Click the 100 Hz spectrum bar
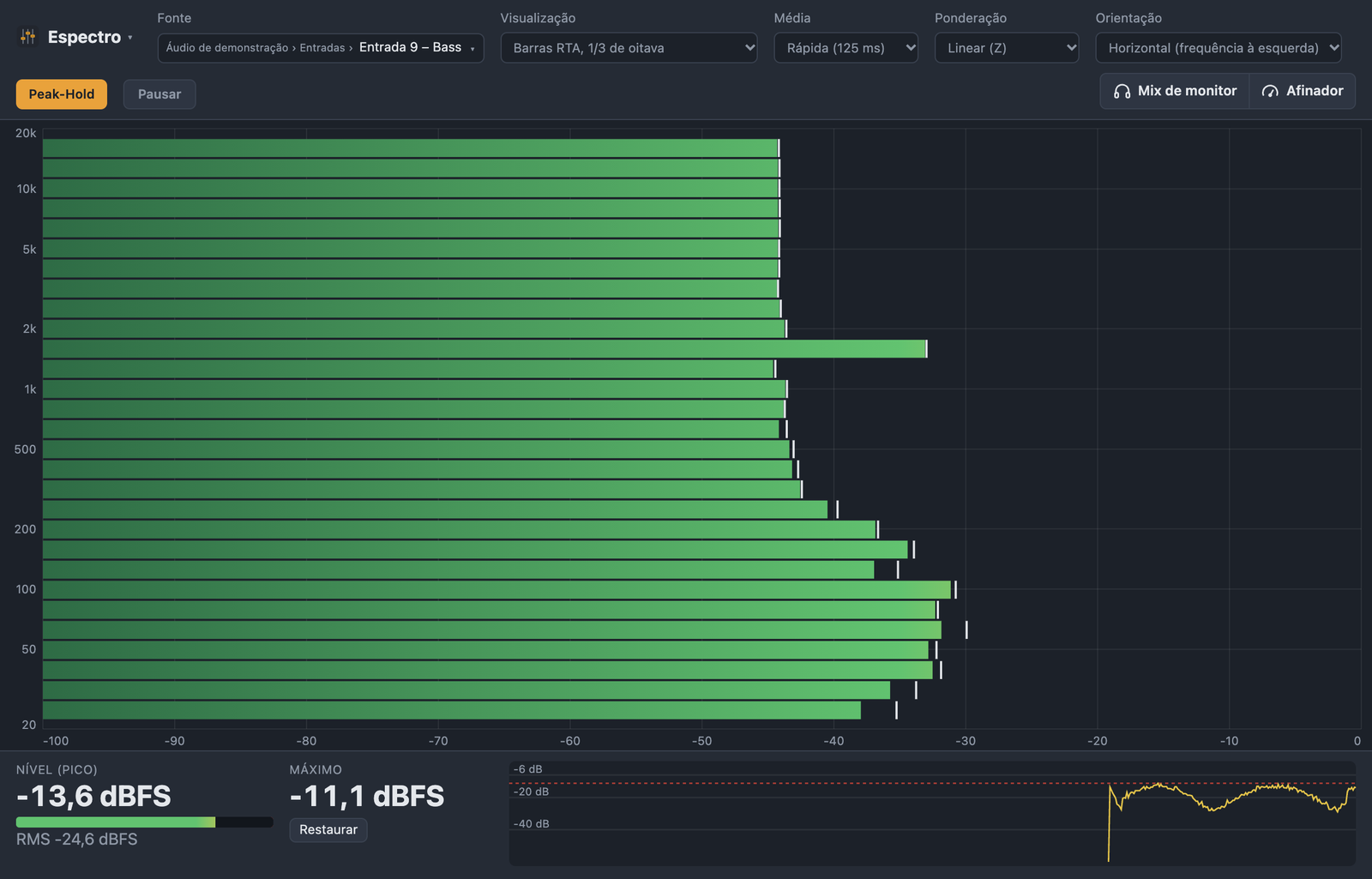1372x879 pixels. click(x=497, y=590)
